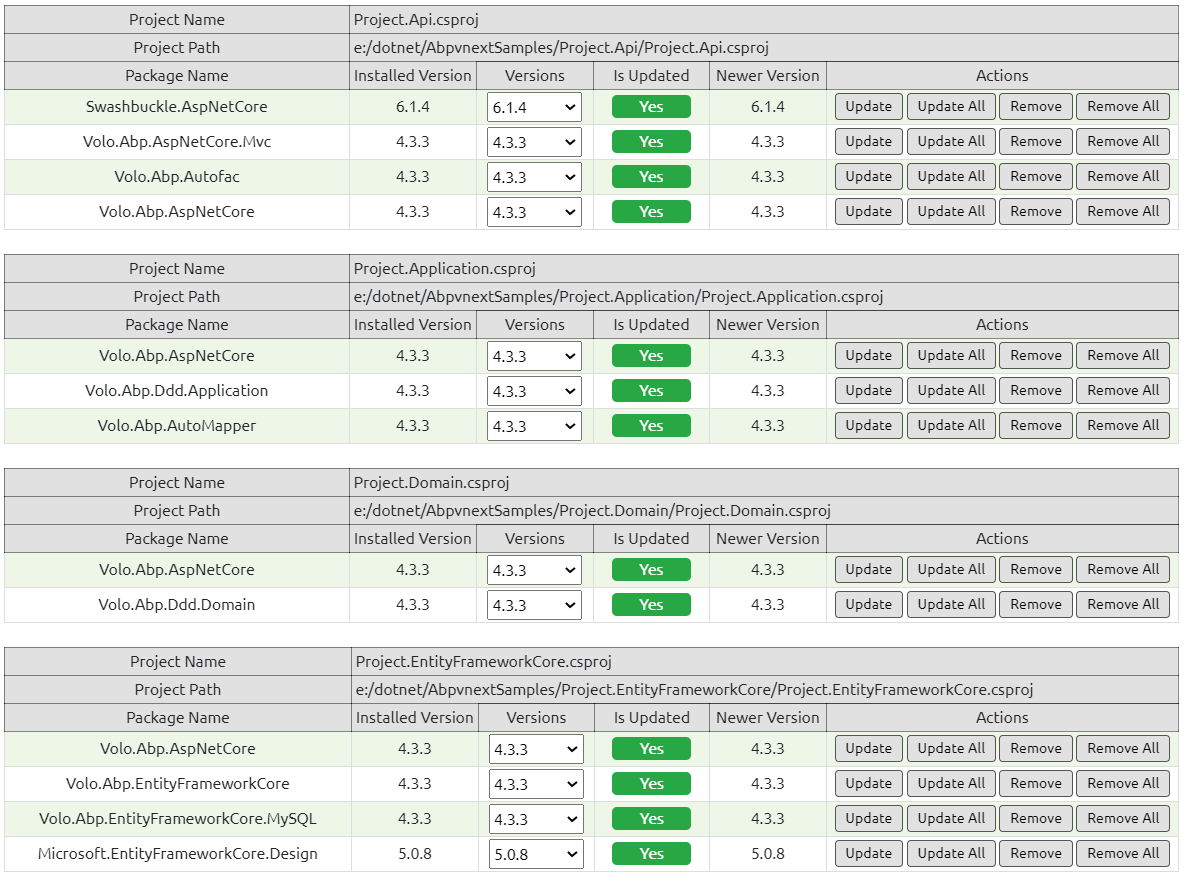Click Update All for Volo.Abp.Ddd.Application
Image resolution: width=1187 pixels, height=877 pixels.
(x=951, y=391)
